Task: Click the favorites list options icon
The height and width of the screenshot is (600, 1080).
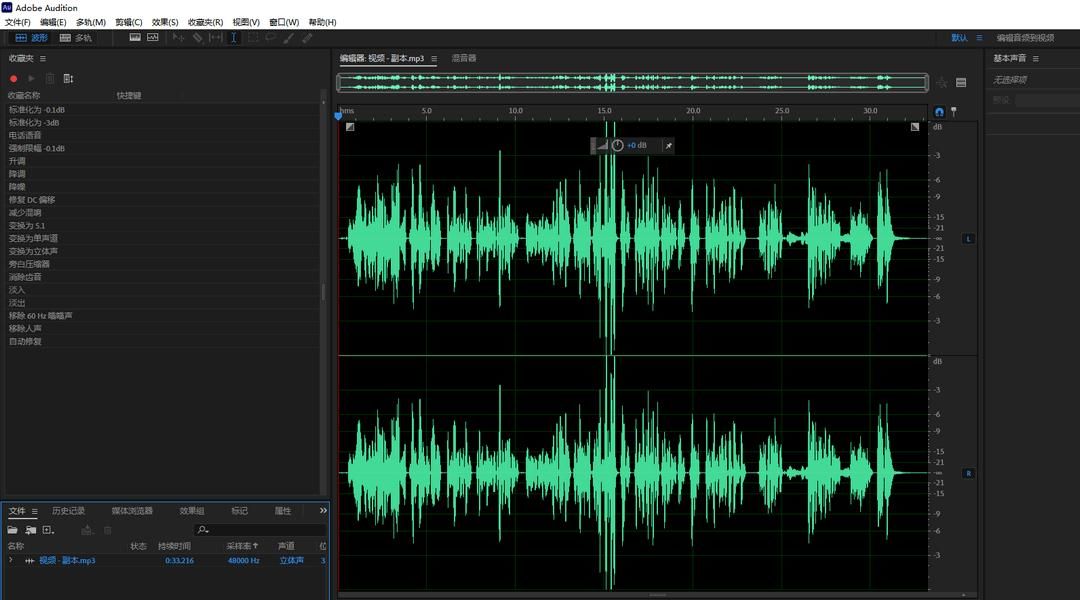Action: [68, 79]
